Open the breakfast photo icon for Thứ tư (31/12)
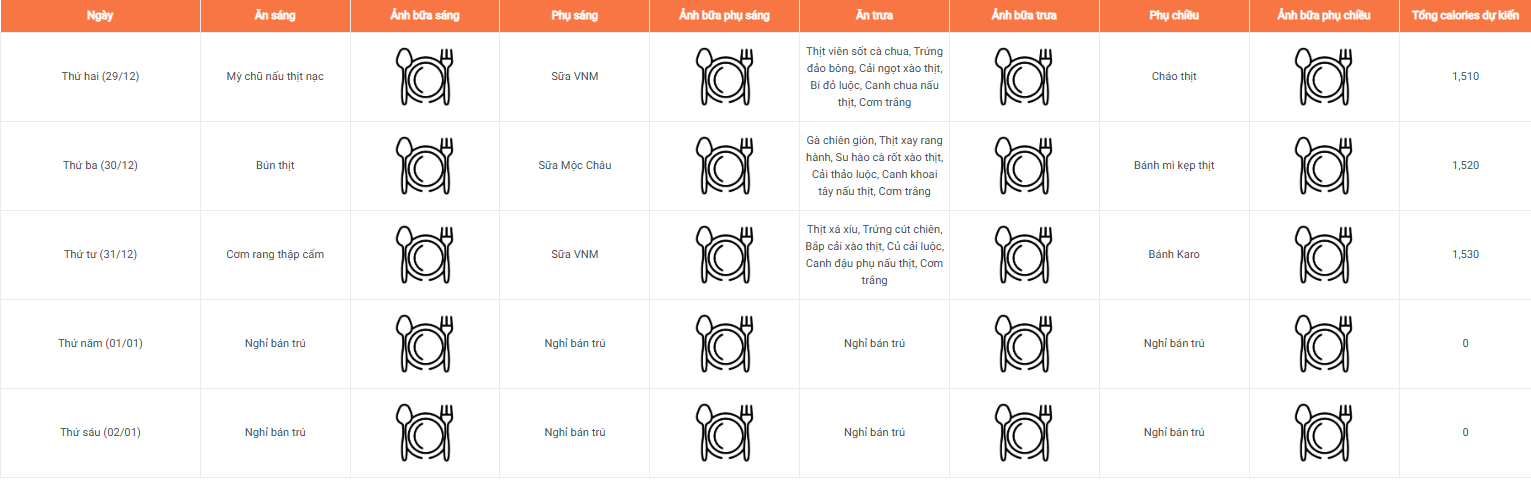 coord(425,254)
